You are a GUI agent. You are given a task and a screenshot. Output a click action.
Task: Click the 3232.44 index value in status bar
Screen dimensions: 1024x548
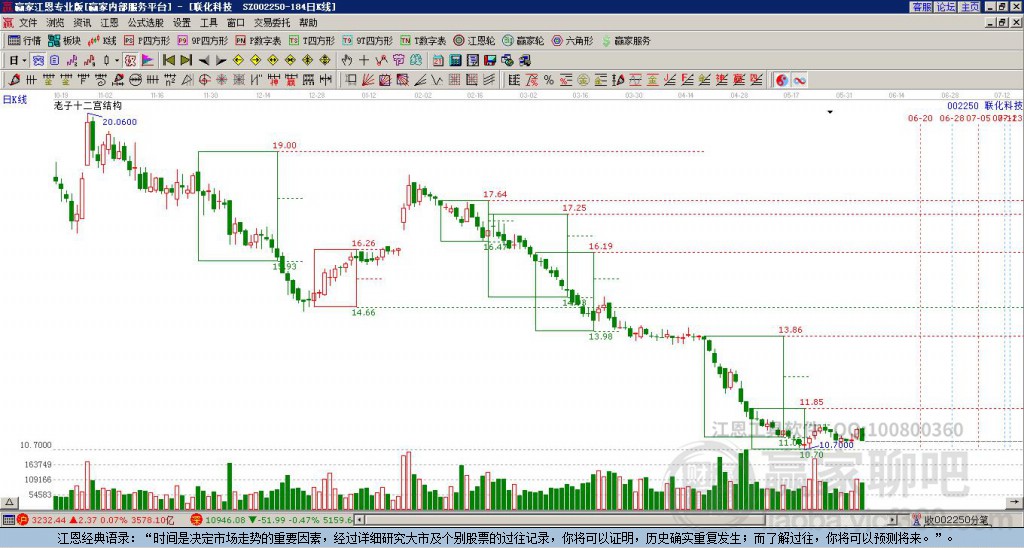coord(48,521)
